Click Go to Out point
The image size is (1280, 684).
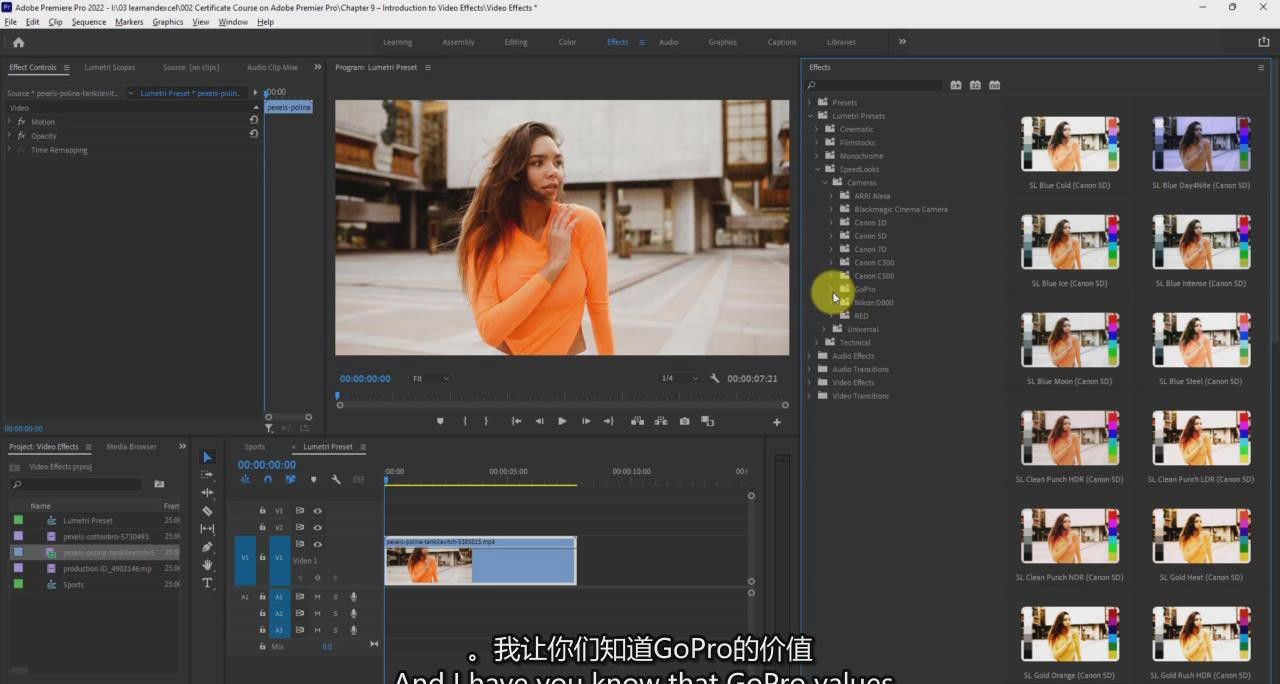pos(608,421)
